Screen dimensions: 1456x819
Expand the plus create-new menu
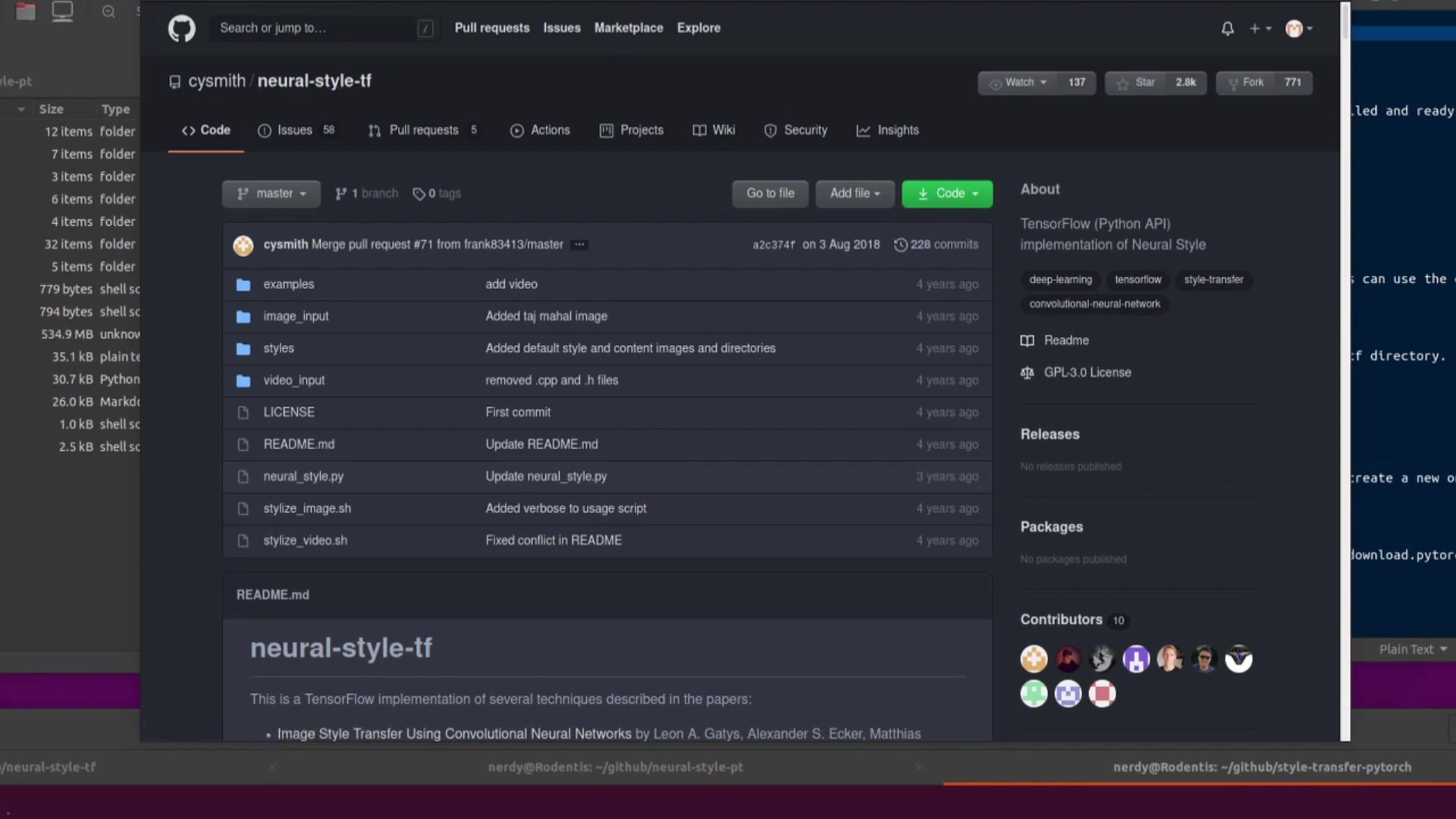pos(1260,29)
